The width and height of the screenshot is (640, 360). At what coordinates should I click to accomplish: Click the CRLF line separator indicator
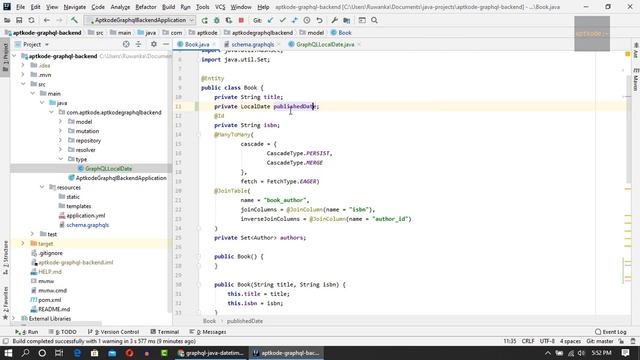click(528, 341)
